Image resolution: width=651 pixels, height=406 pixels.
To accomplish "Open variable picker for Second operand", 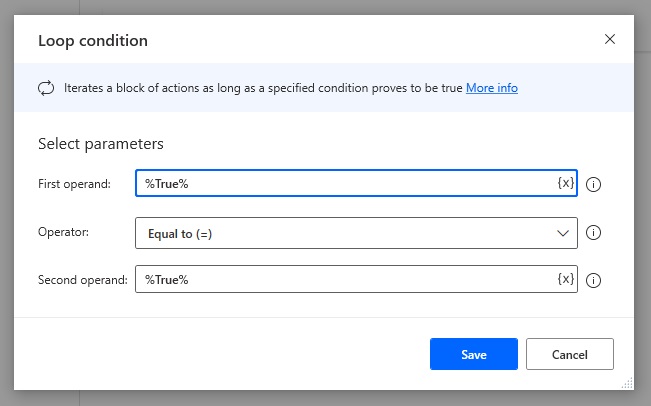I will tap(565, 279).
